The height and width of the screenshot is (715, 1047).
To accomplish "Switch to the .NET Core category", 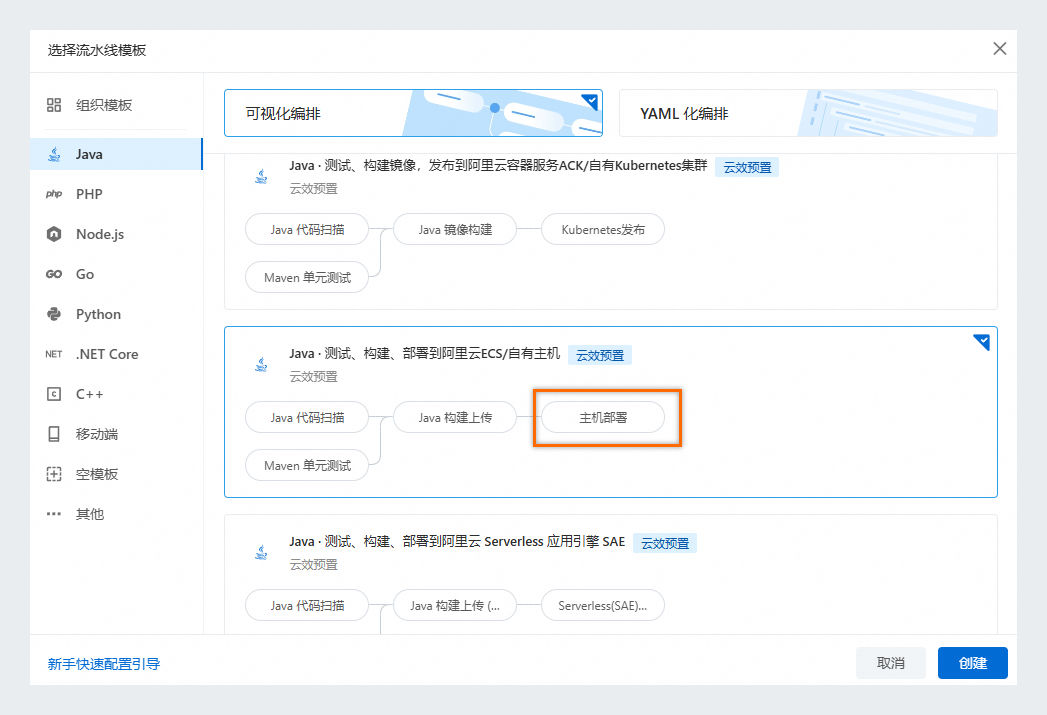I will 116,354.
